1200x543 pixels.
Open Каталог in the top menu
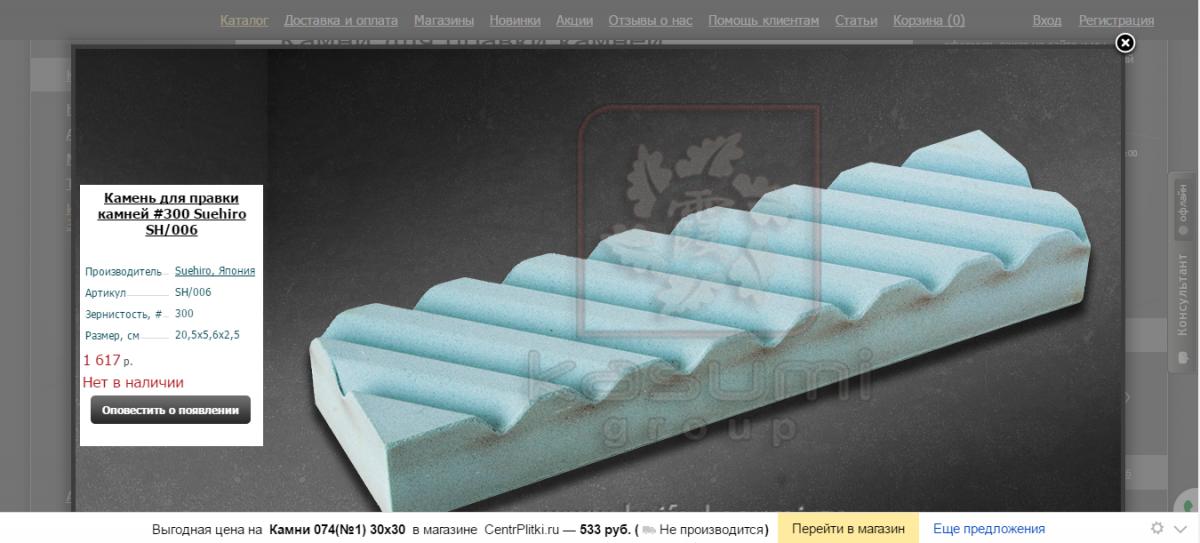[244, 20]
